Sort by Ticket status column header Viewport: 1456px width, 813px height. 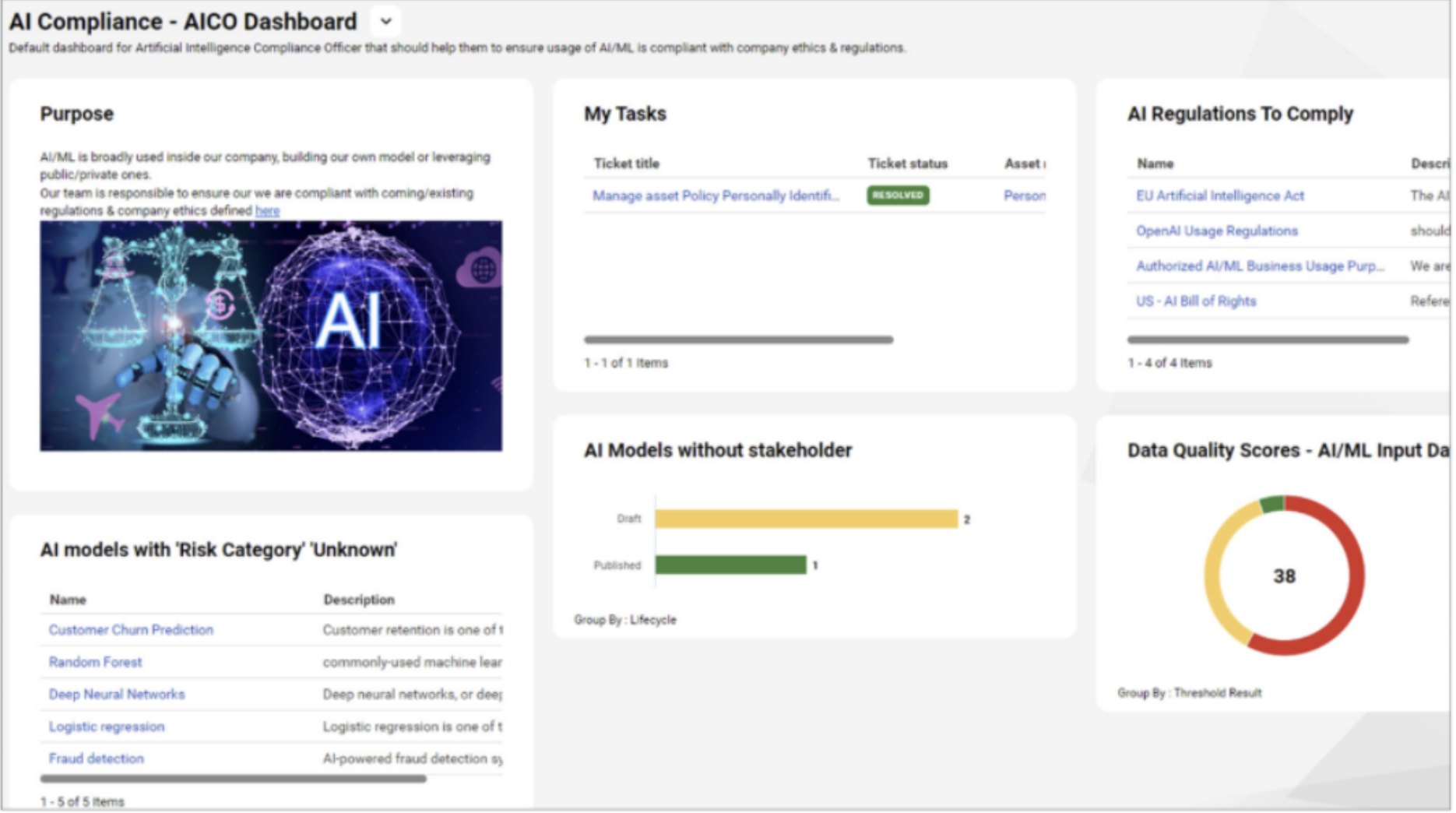point(907,164)
